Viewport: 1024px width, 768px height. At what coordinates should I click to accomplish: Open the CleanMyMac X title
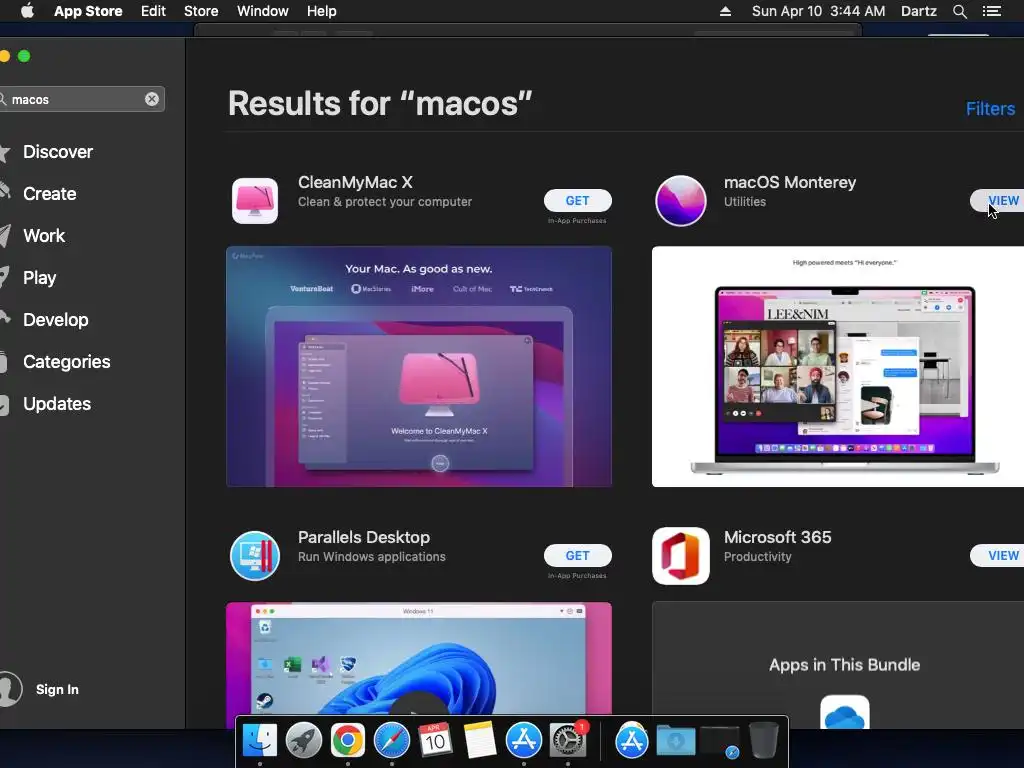pos(355,182)
